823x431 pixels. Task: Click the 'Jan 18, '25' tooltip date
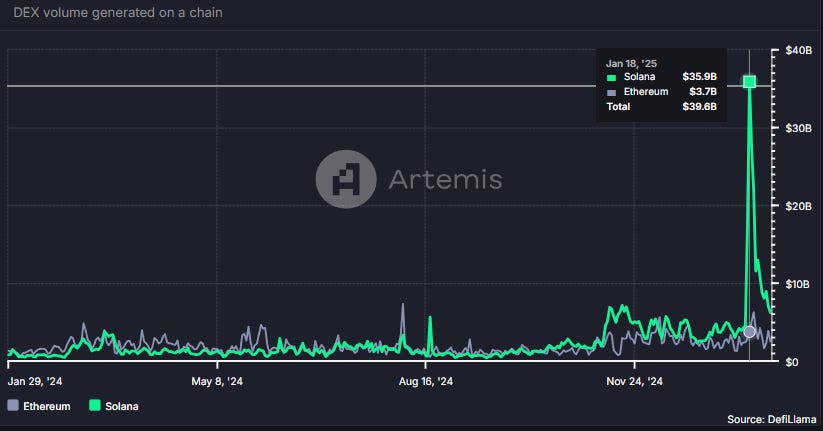(x=631, y=64)
